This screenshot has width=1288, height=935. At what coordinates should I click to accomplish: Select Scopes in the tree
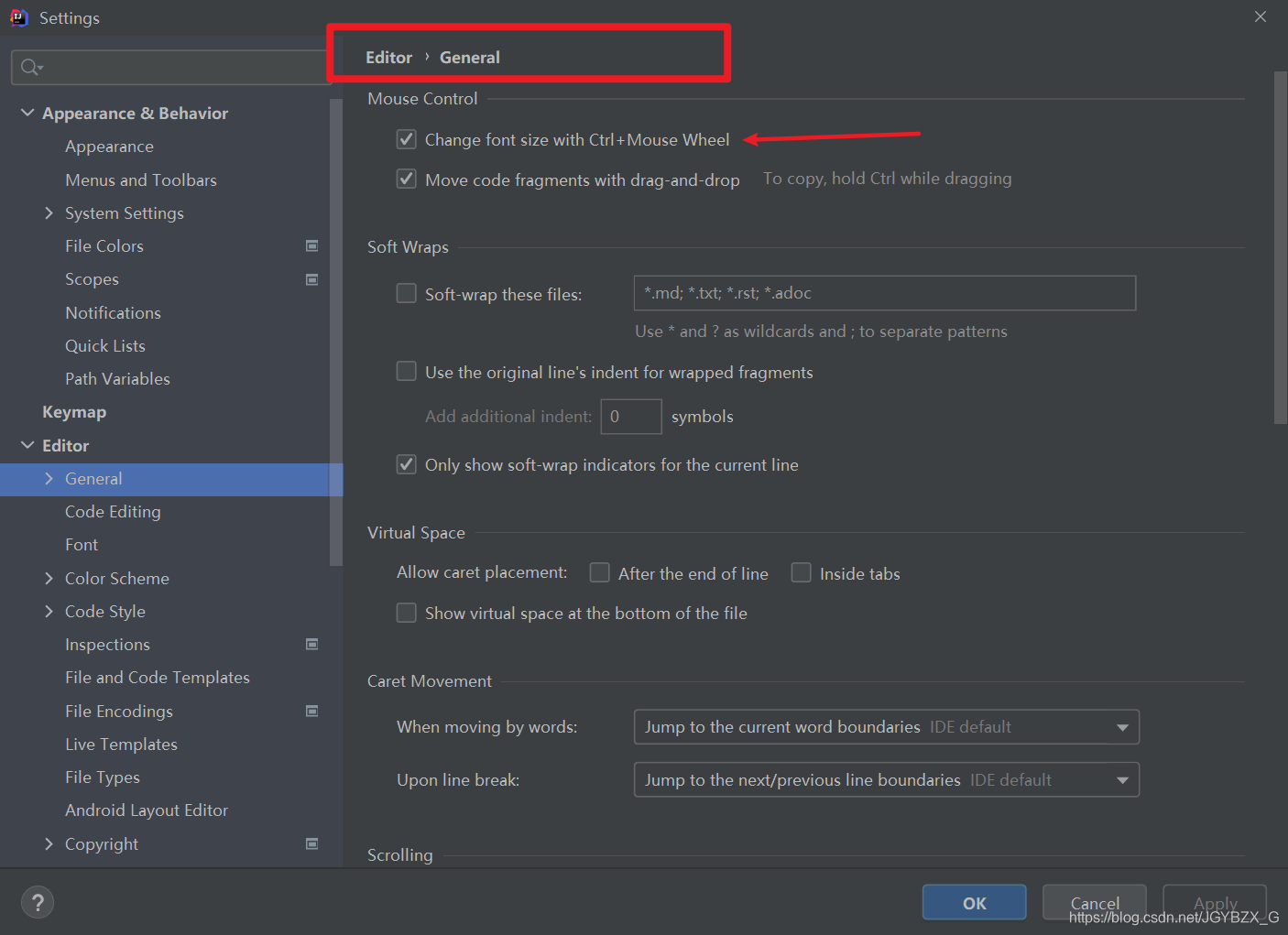92,279
